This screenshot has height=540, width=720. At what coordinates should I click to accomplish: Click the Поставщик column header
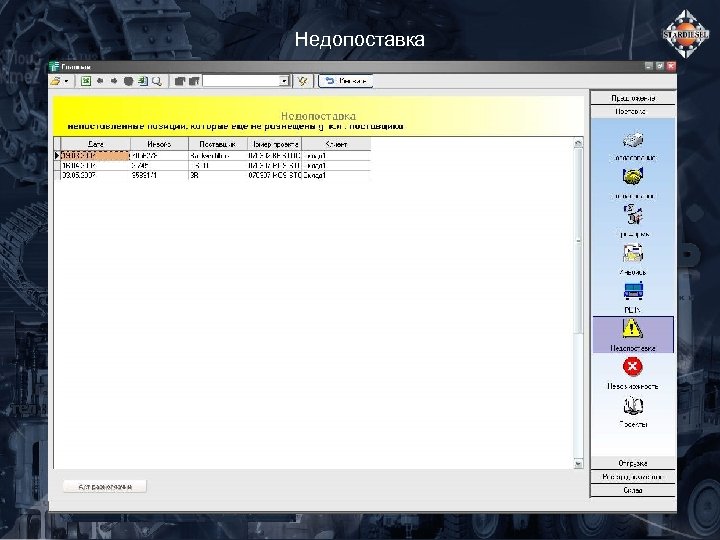[x=218, y=144]
